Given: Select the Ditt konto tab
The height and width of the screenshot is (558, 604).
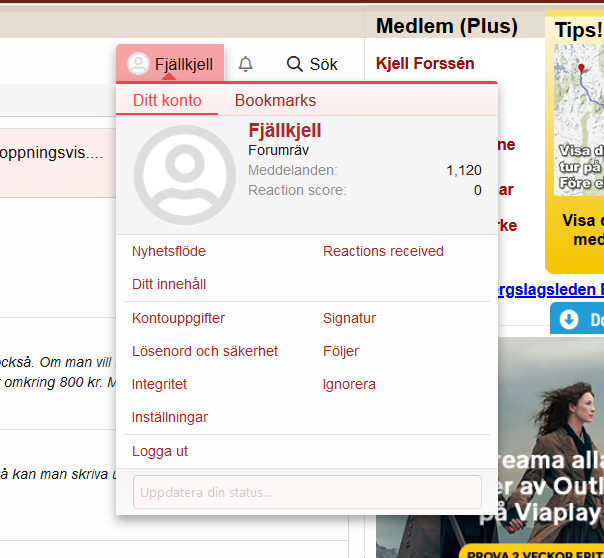Looking at the screenshot, I should 167,100.
